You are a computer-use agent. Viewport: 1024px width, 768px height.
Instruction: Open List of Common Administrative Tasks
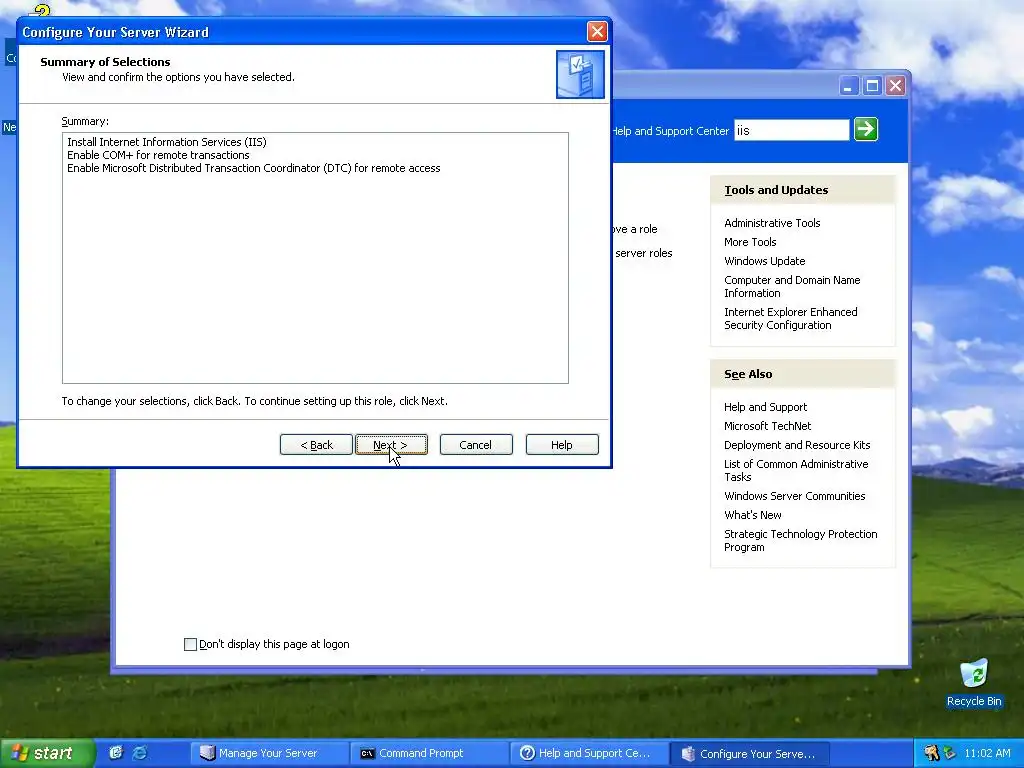coord(795,470)
